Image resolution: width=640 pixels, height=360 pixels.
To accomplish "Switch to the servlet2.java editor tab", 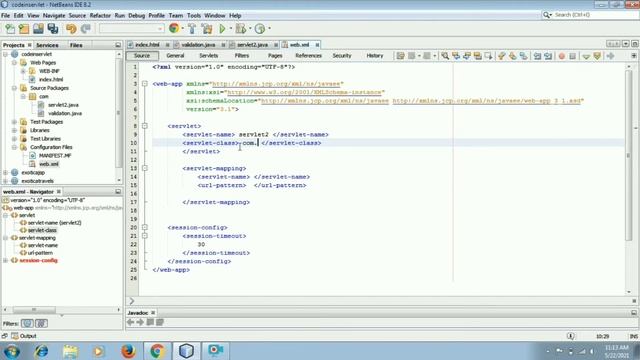I will pos(253,44).
